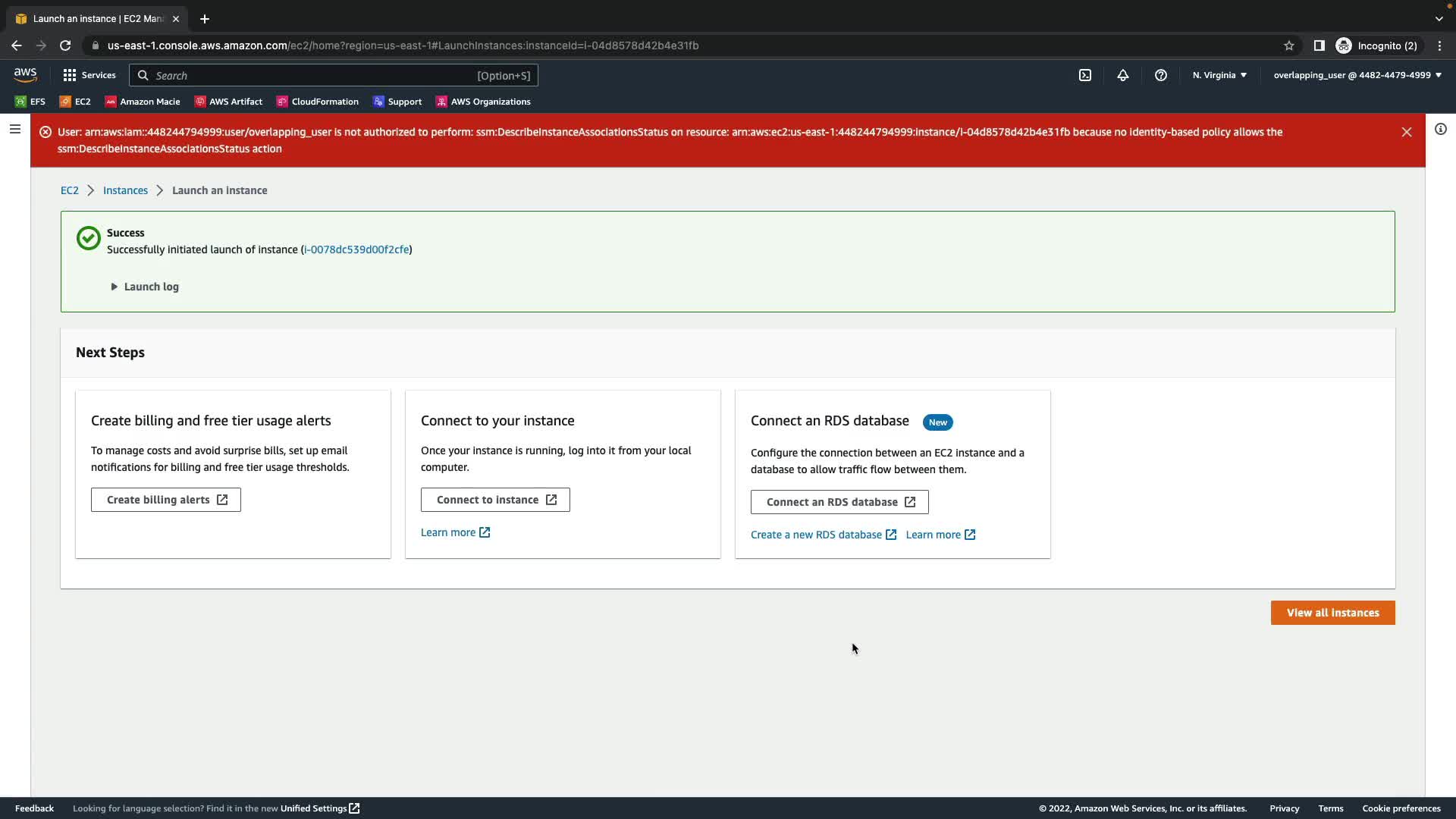Click Connect to instance button
Screen dimensions: 1456x819
(495, 500)
